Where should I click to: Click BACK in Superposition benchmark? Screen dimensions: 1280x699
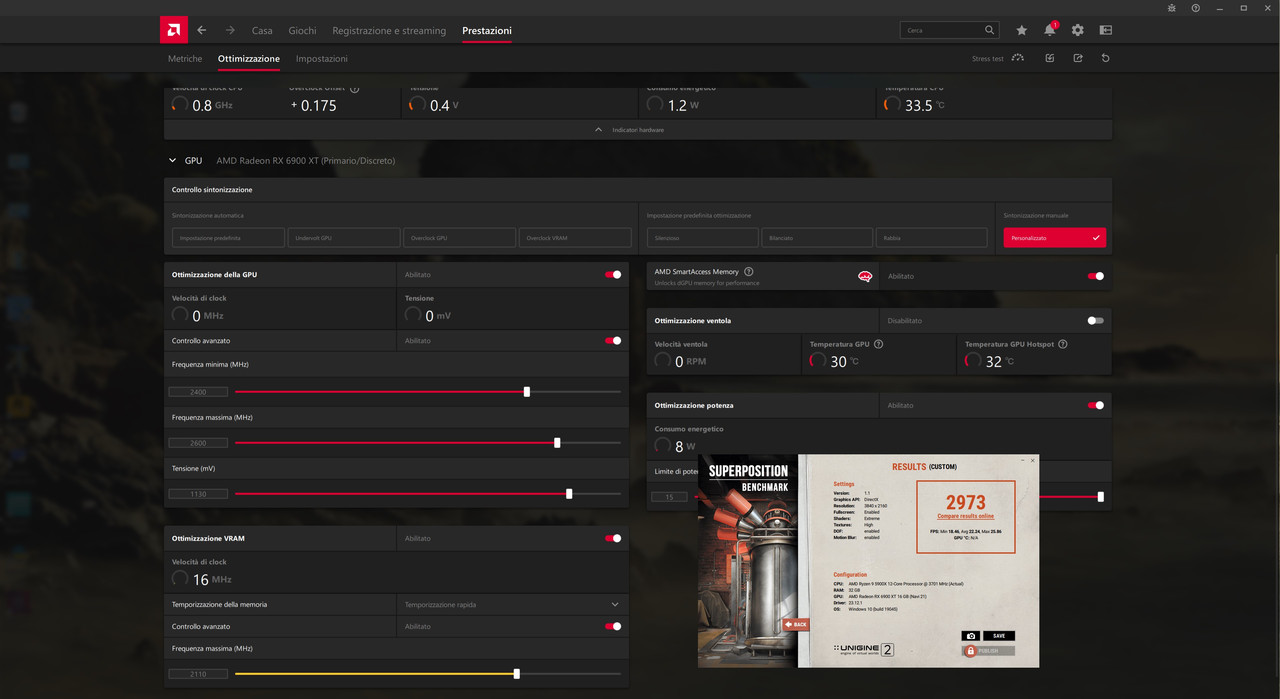[x=796, y=624]
